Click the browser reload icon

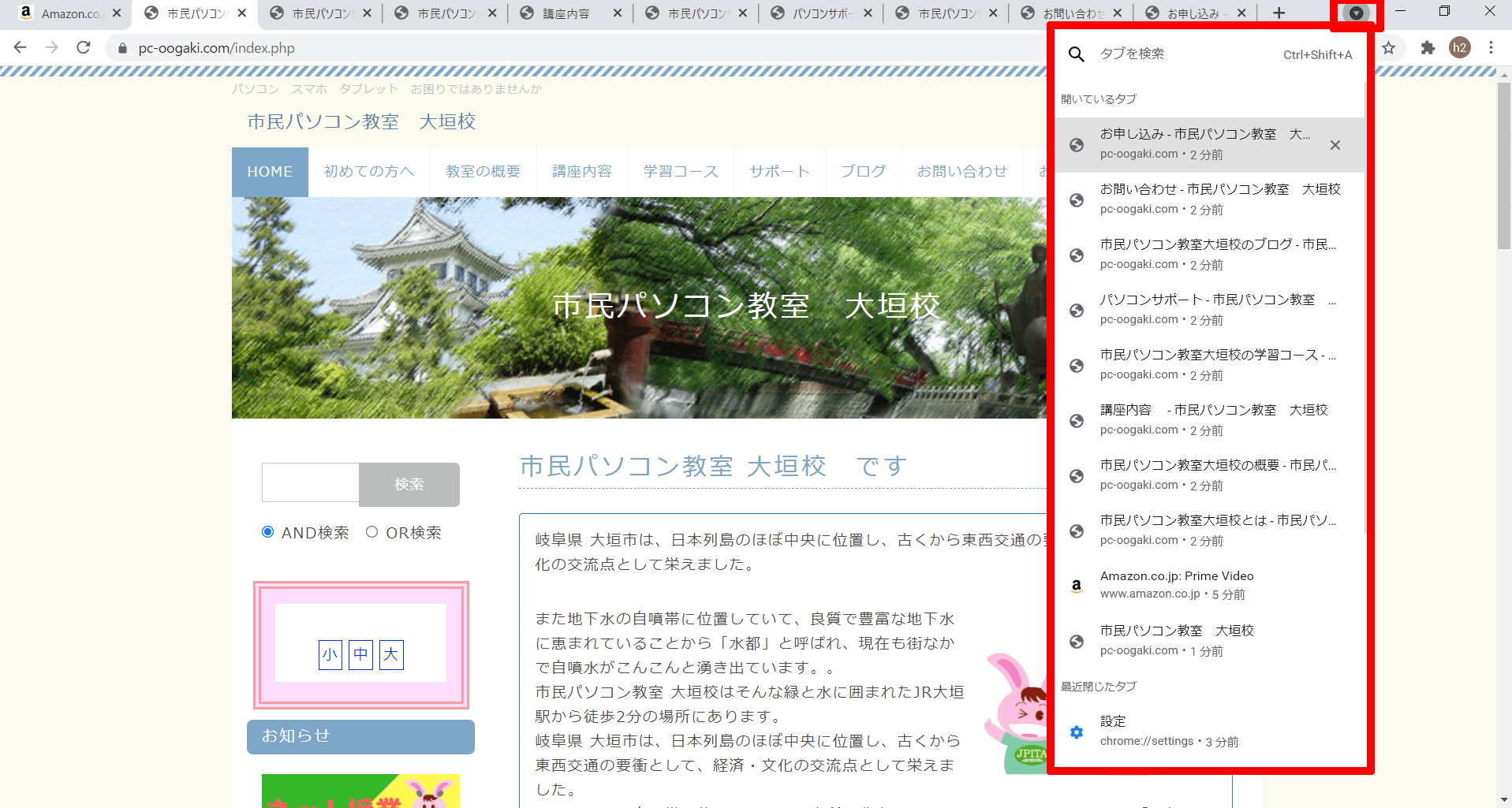click(x=84, y=48)
